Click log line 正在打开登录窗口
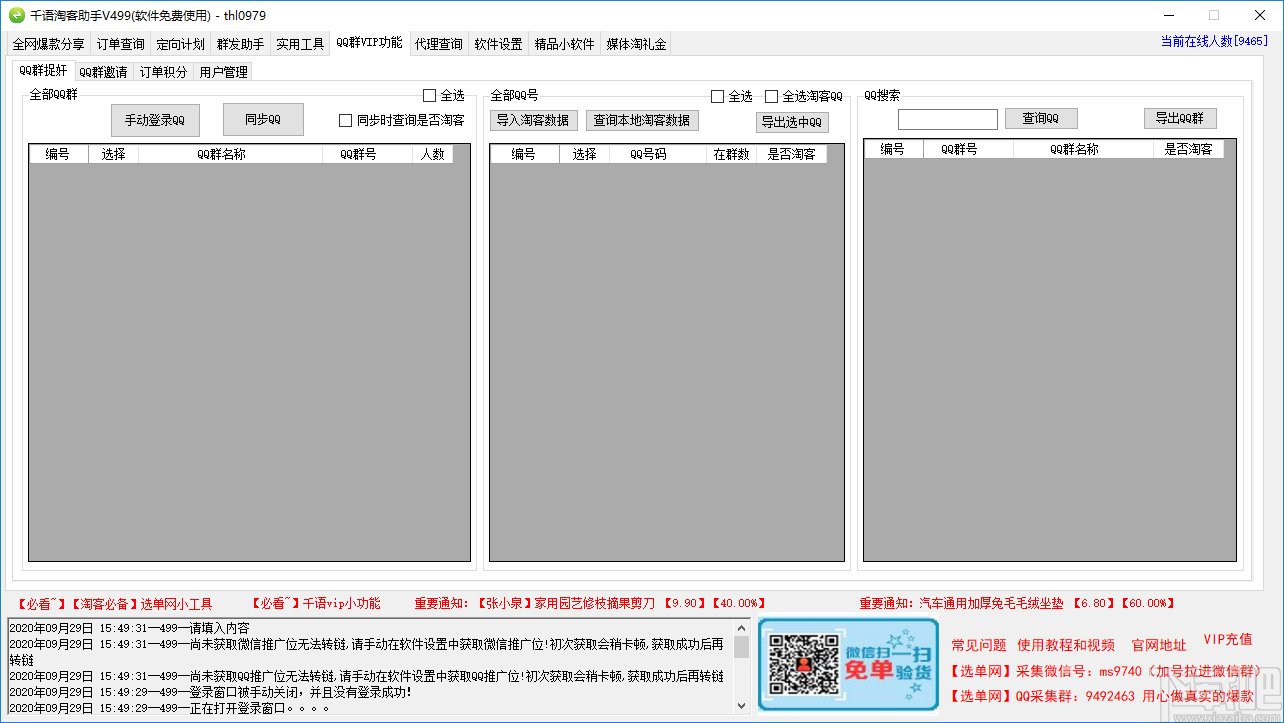Screen dimensions: 1284x723 [170, 708]
